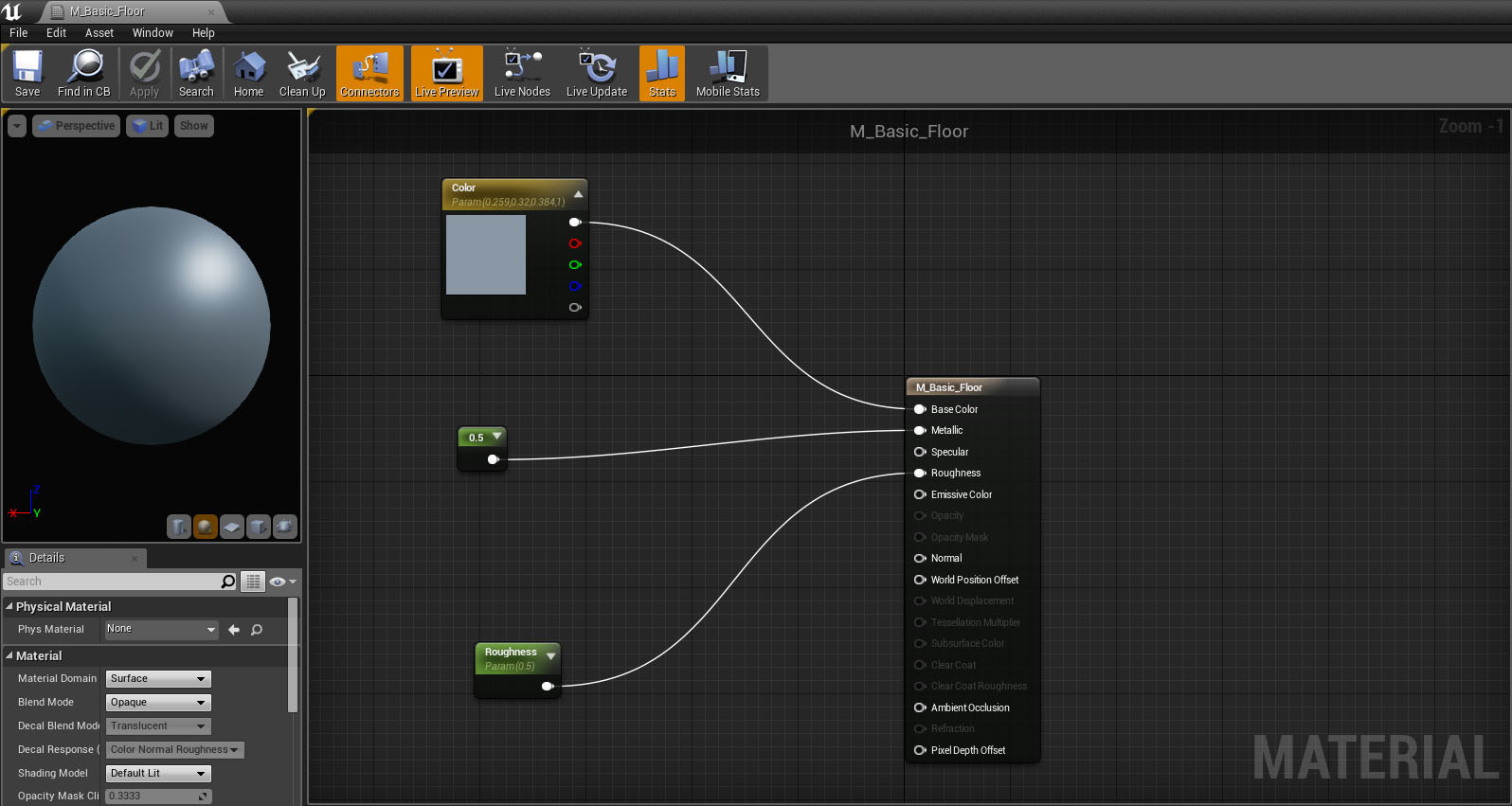Screen dimensions: 1512x806
Task: Click the Apply checkmark icon
Action: (144, 73)
